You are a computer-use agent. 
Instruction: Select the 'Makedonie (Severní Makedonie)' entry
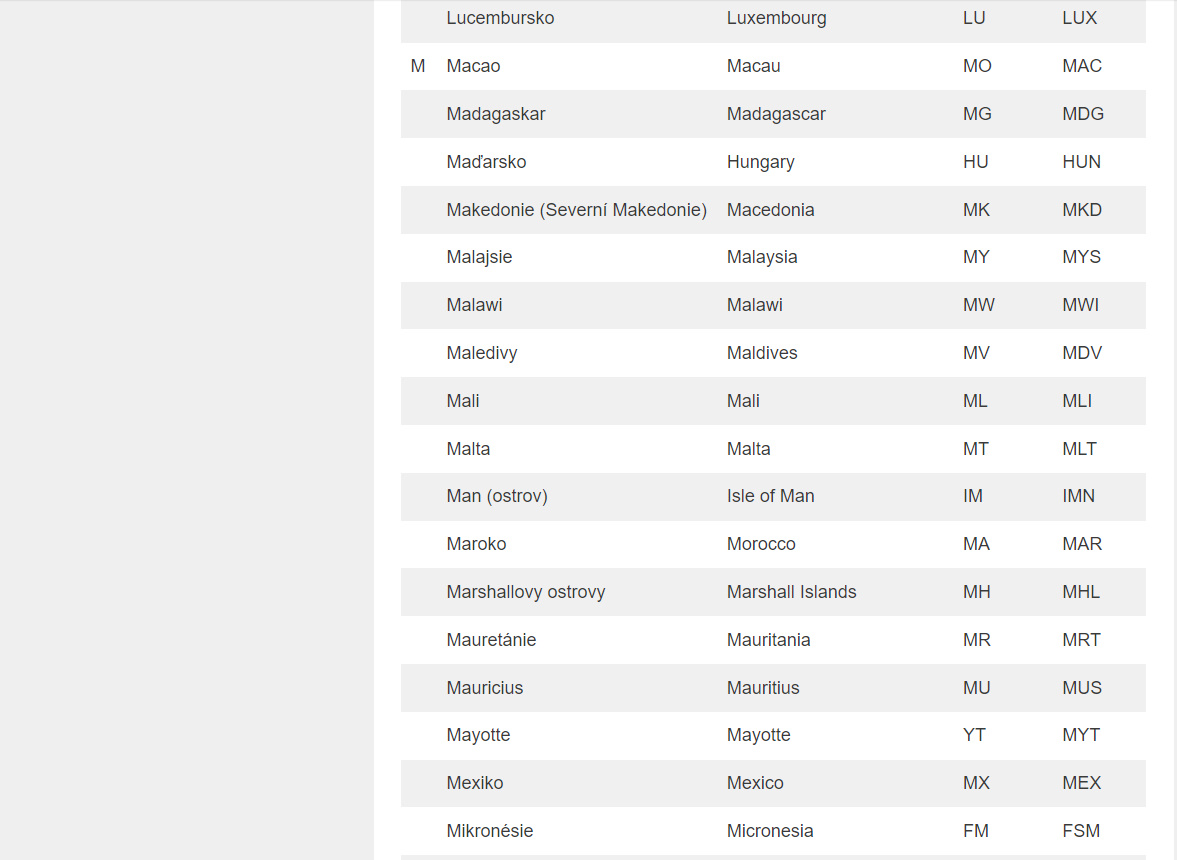tap(576, 210)
